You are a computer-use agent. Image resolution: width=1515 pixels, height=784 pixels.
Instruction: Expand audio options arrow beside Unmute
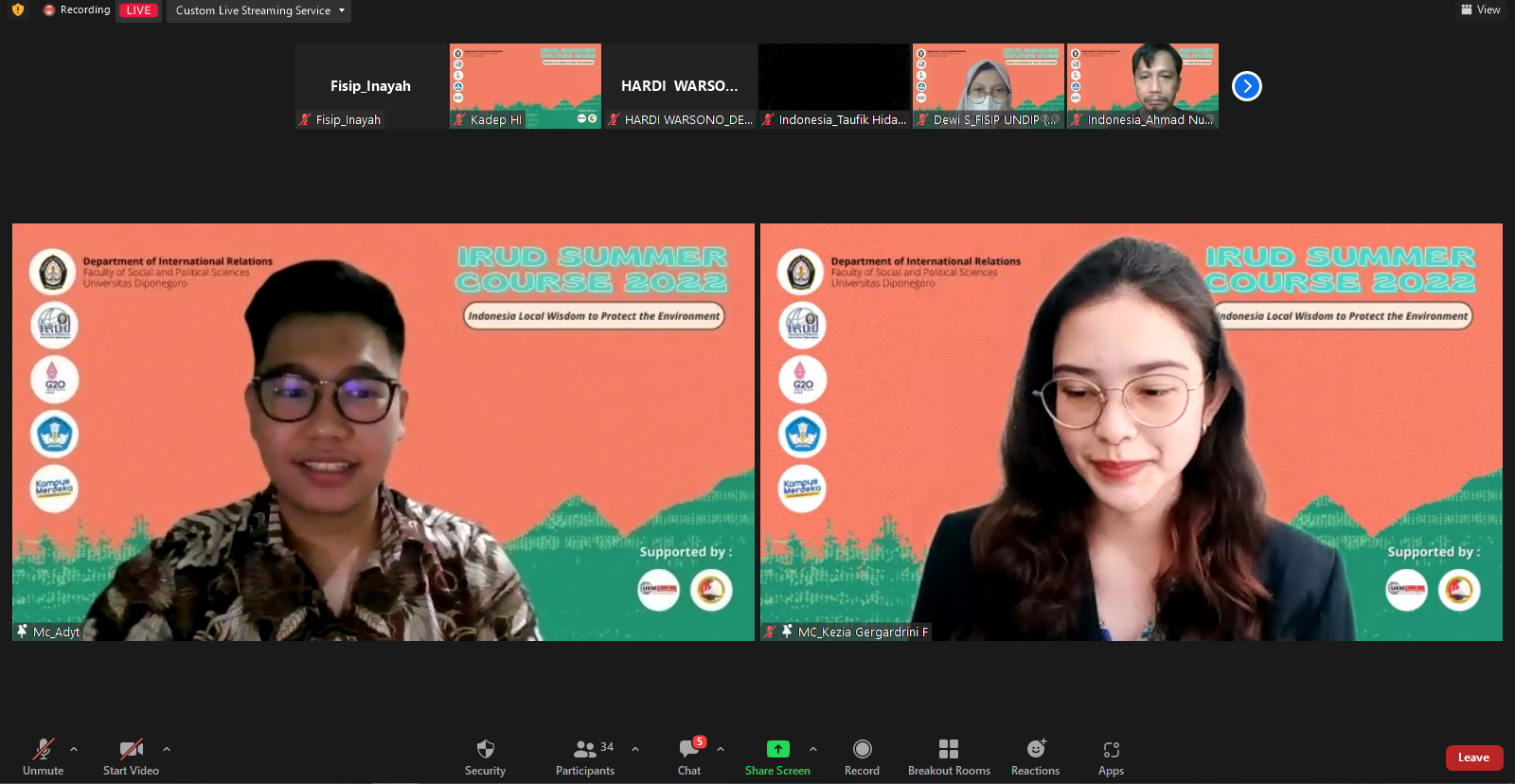pos(74,749)
